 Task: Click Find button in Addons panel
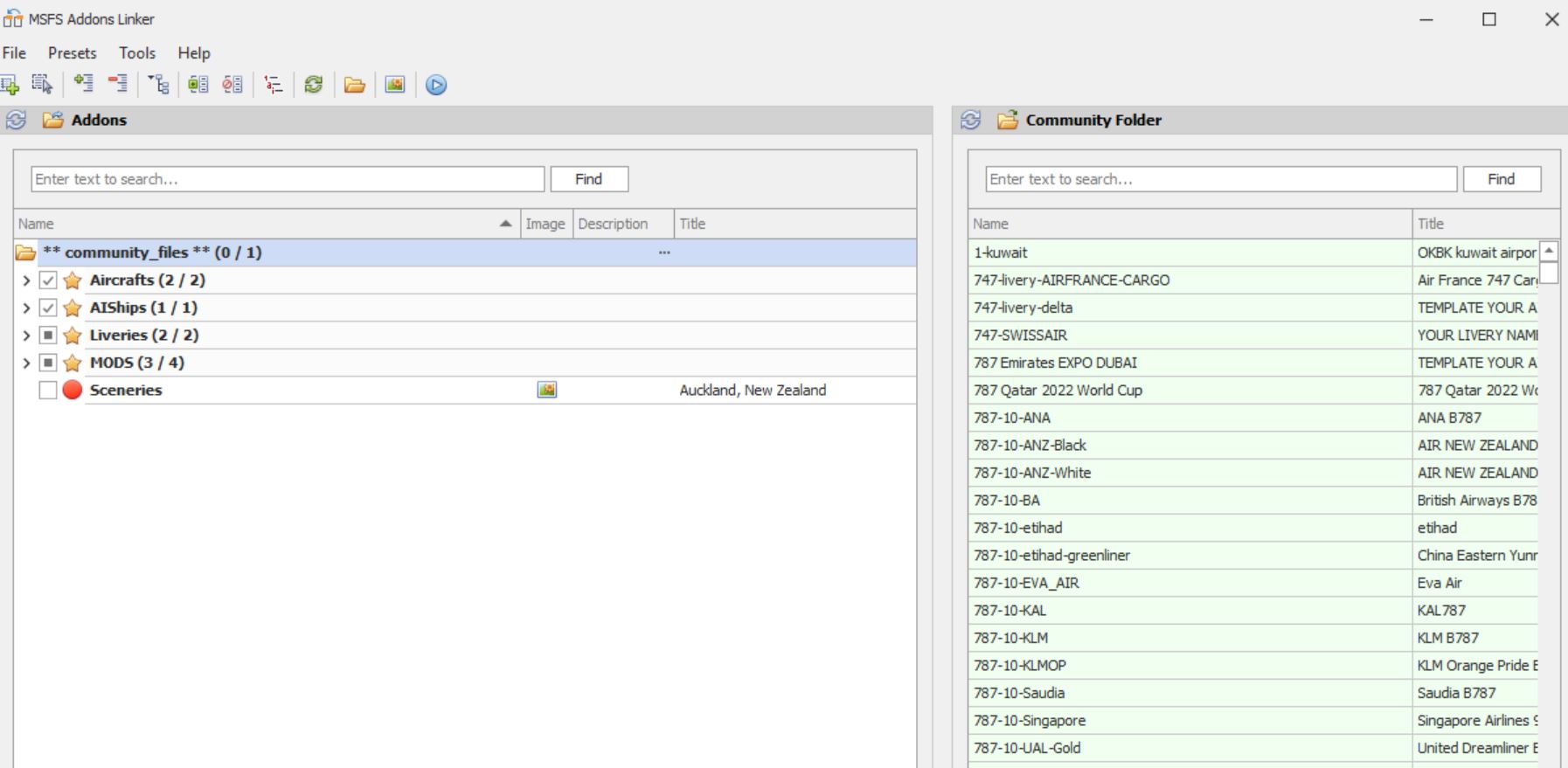pos(589,179)
